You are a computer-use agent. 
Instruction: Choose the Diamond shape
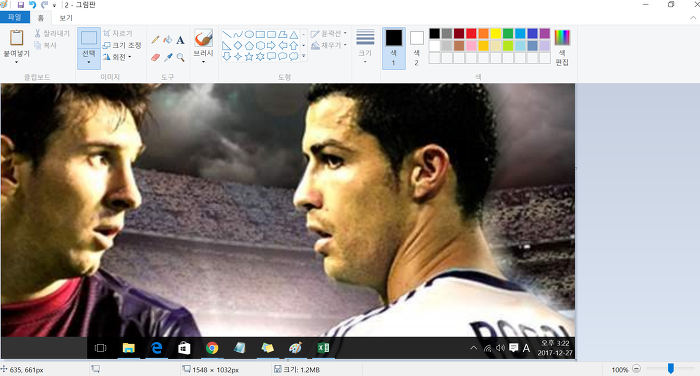(x=238, y=46)
